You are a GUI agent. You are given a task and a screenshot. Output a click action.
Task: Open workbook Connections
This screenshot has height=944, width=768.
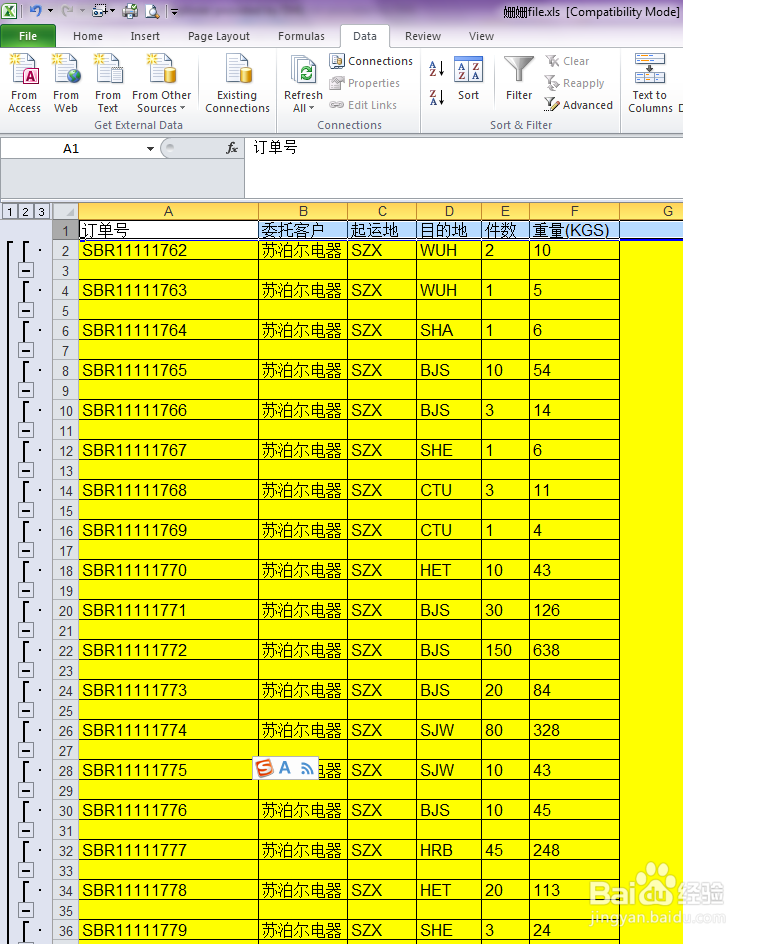(371, 61)
